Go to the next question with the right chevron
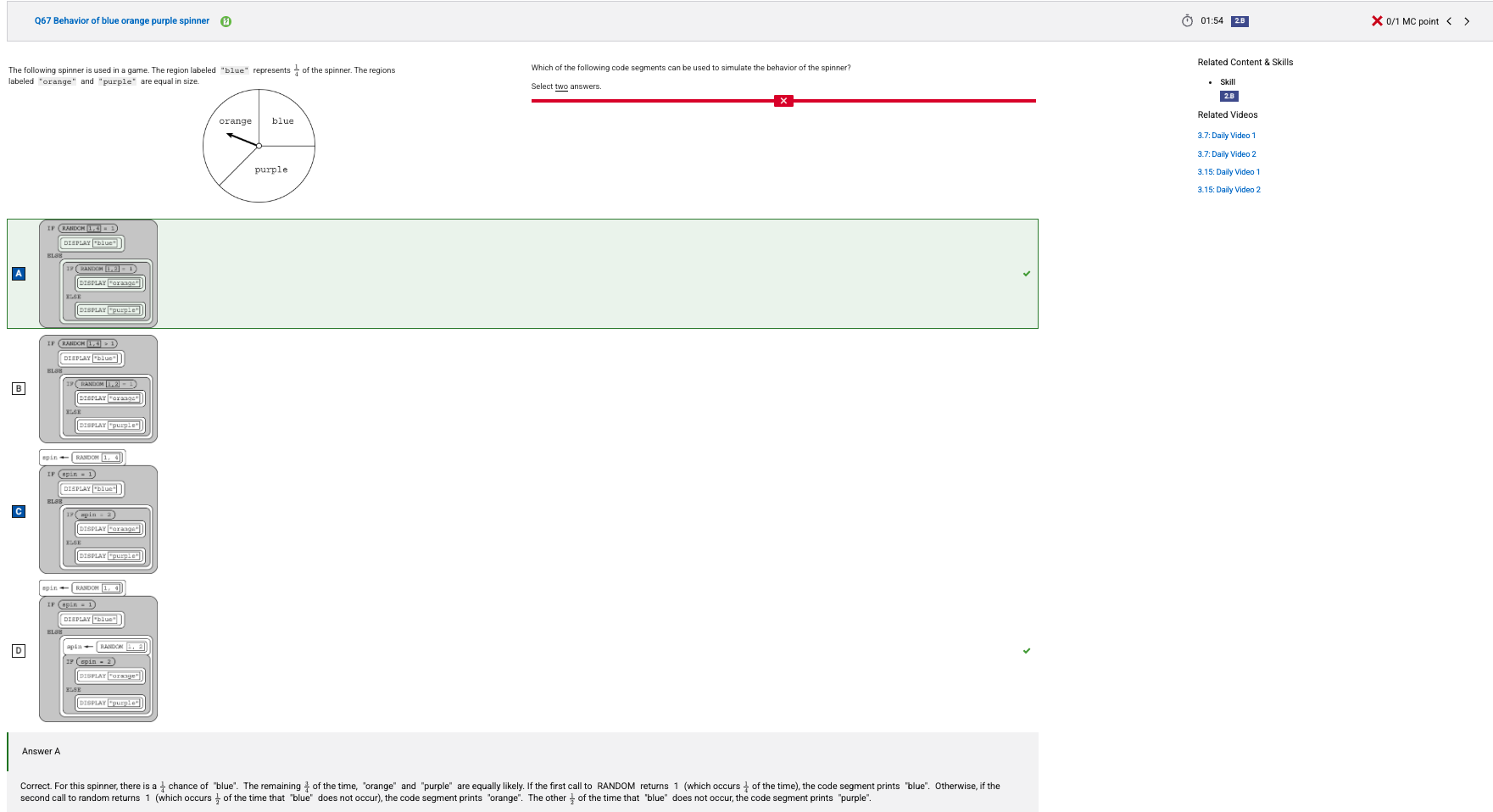Screen dimensions: 1493x812 point(1468,21)
